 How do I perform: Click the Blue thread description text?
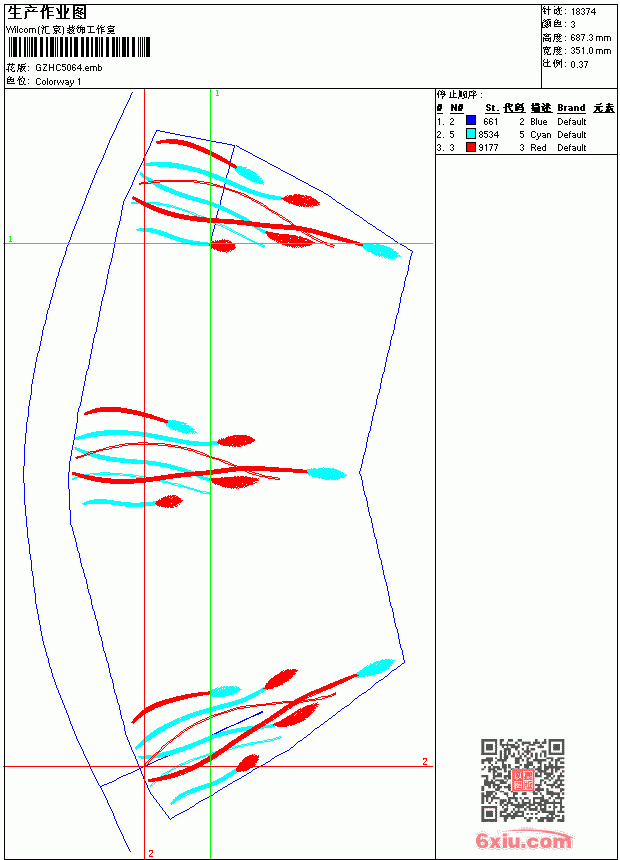(x=539, y=122)
